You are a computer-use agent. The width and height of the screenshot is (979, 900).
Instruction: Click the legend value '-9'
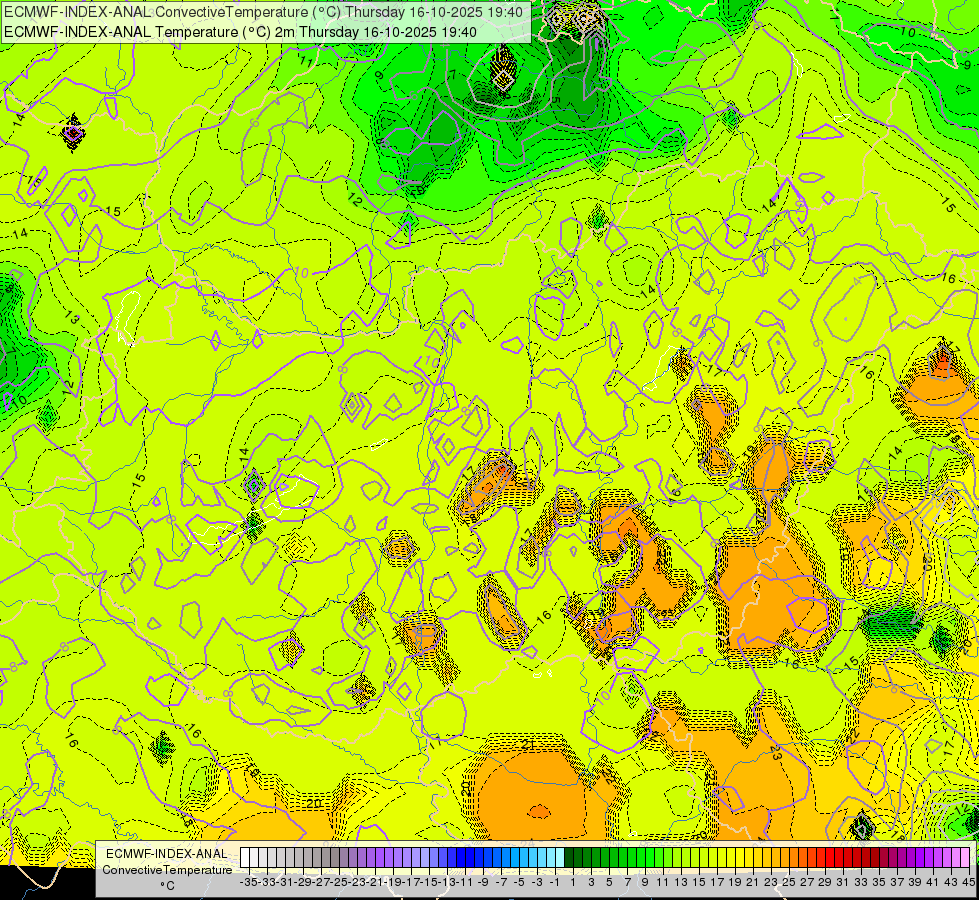(483, 882)
